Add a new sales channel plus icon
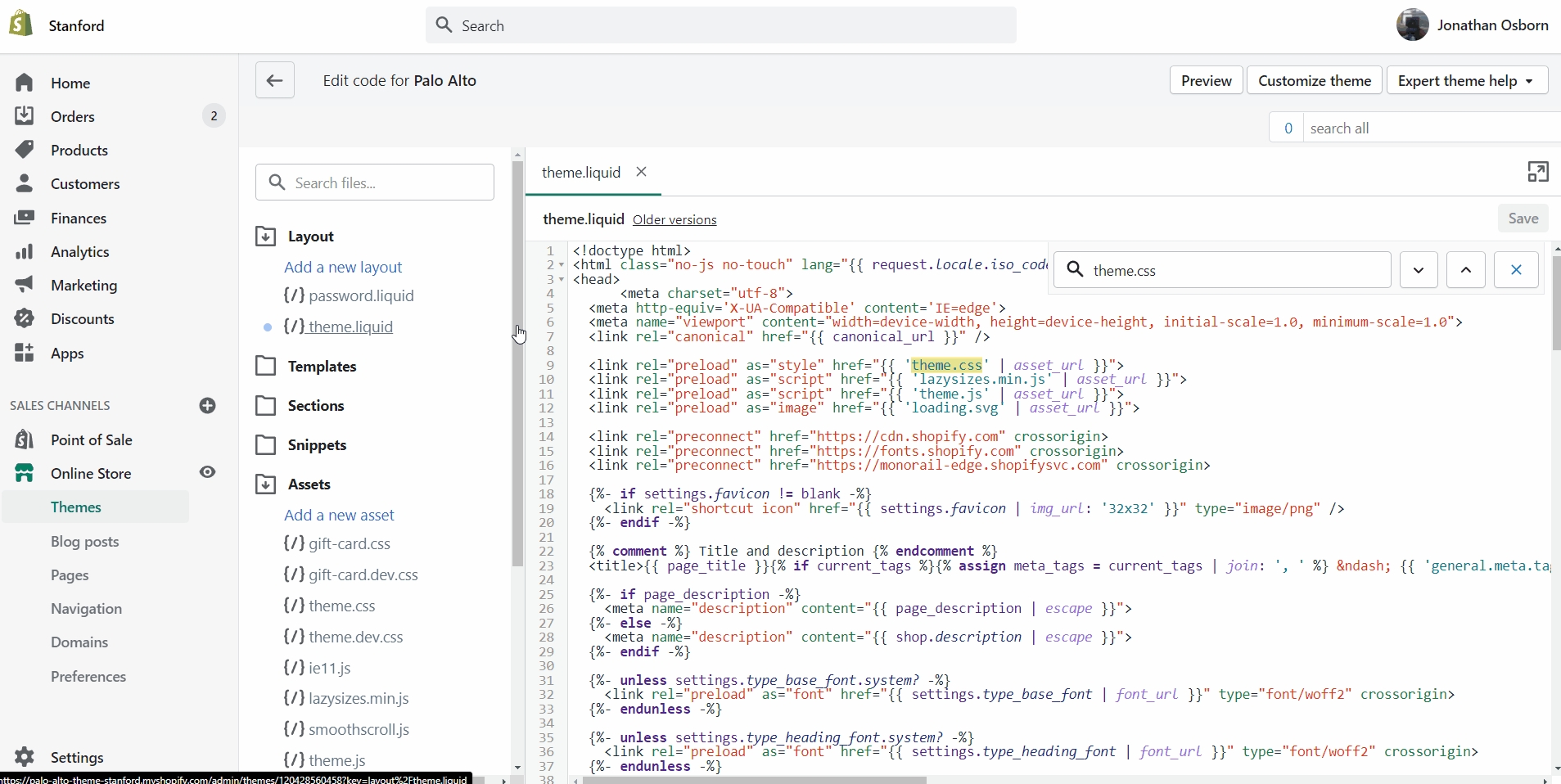 pyautogui.click(x=208, y=406)
